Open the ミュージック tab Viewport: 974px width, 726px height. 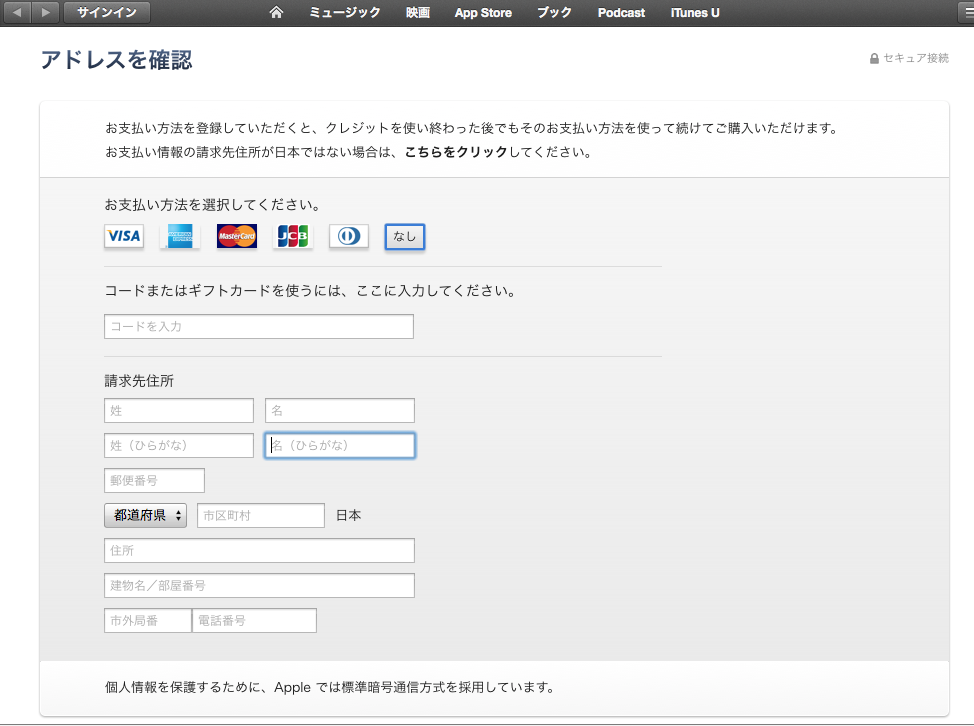click(345, 13)
